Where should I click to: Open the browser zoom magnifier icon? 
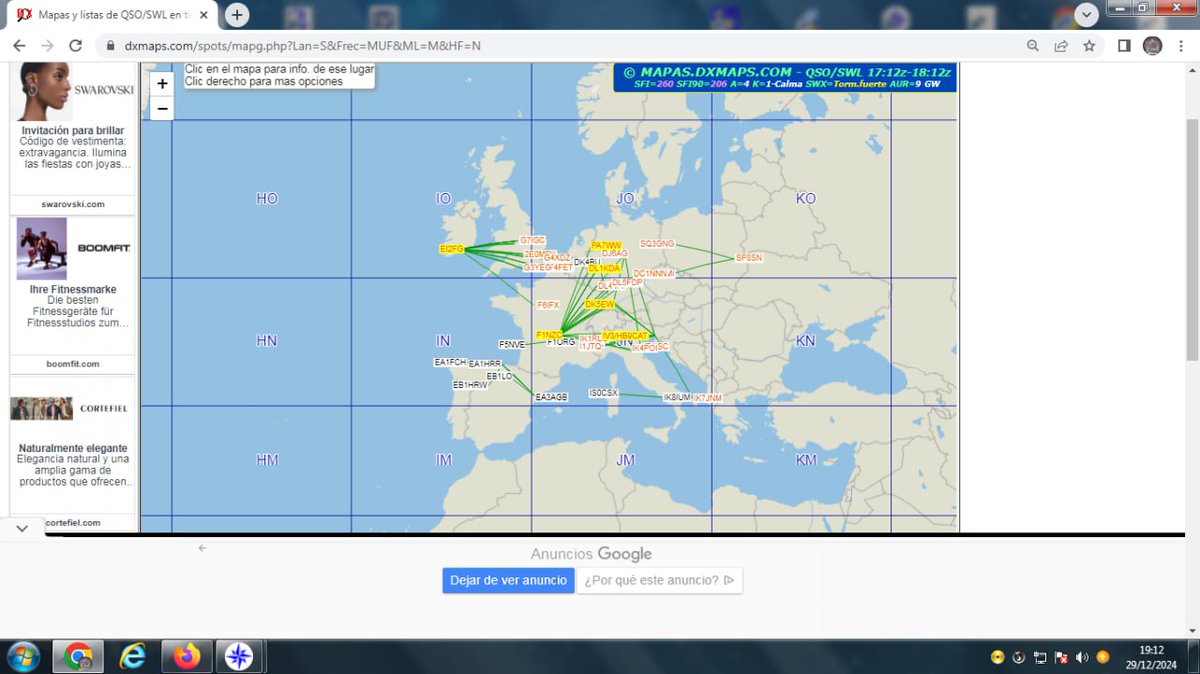(x=1033, y=46)
